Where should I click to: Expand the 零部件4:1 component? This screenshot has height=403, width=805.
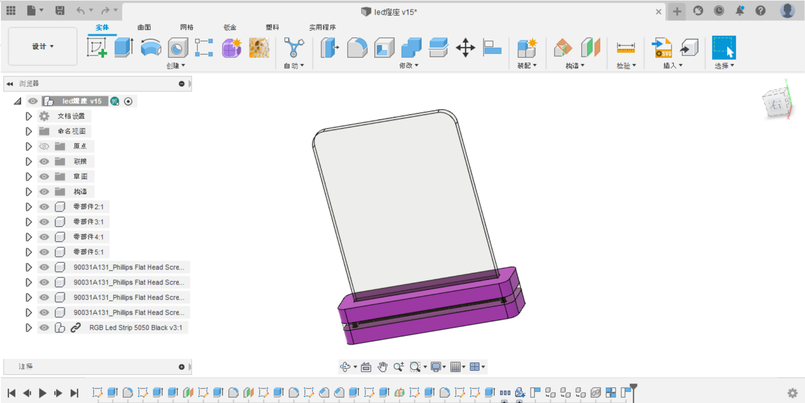pos(29,237)
